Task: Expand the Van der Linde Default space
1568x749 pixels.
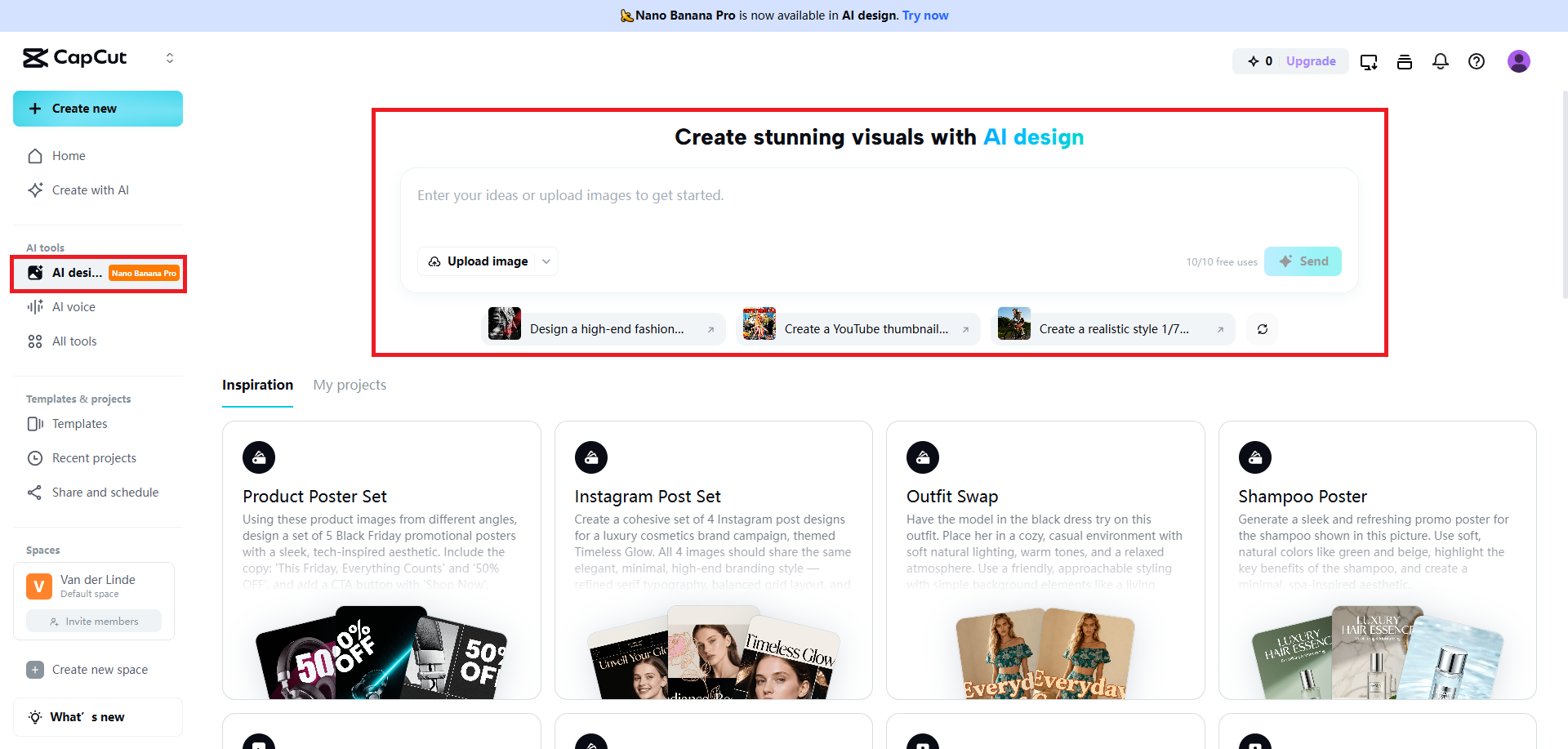Action: (x=92, y=586)
